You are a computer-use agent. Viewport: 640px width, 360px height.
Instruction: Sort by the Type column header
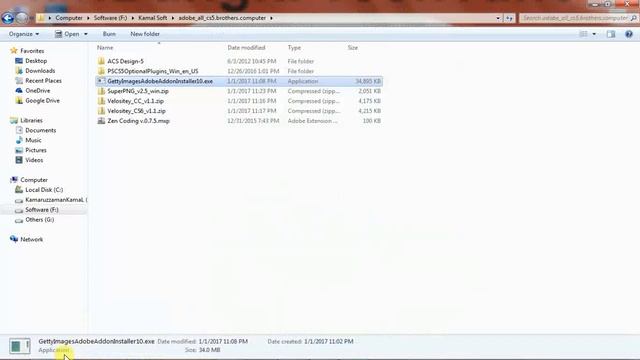click(294, 48)
